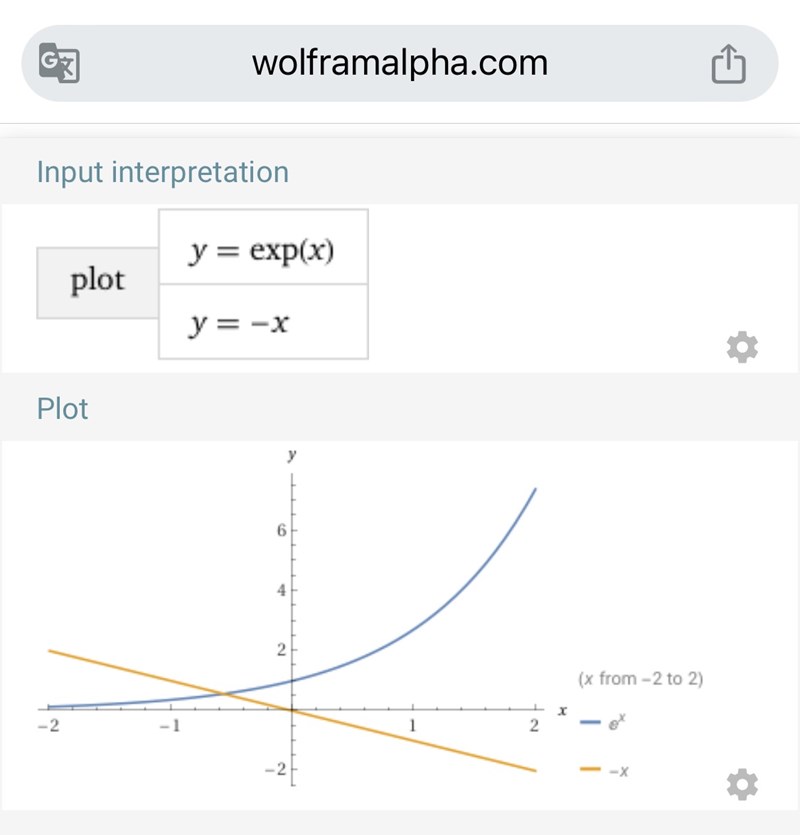Click the top end of the blue exponential curve
The height and width of the screenshot is (835, 800).
[535, 489]
